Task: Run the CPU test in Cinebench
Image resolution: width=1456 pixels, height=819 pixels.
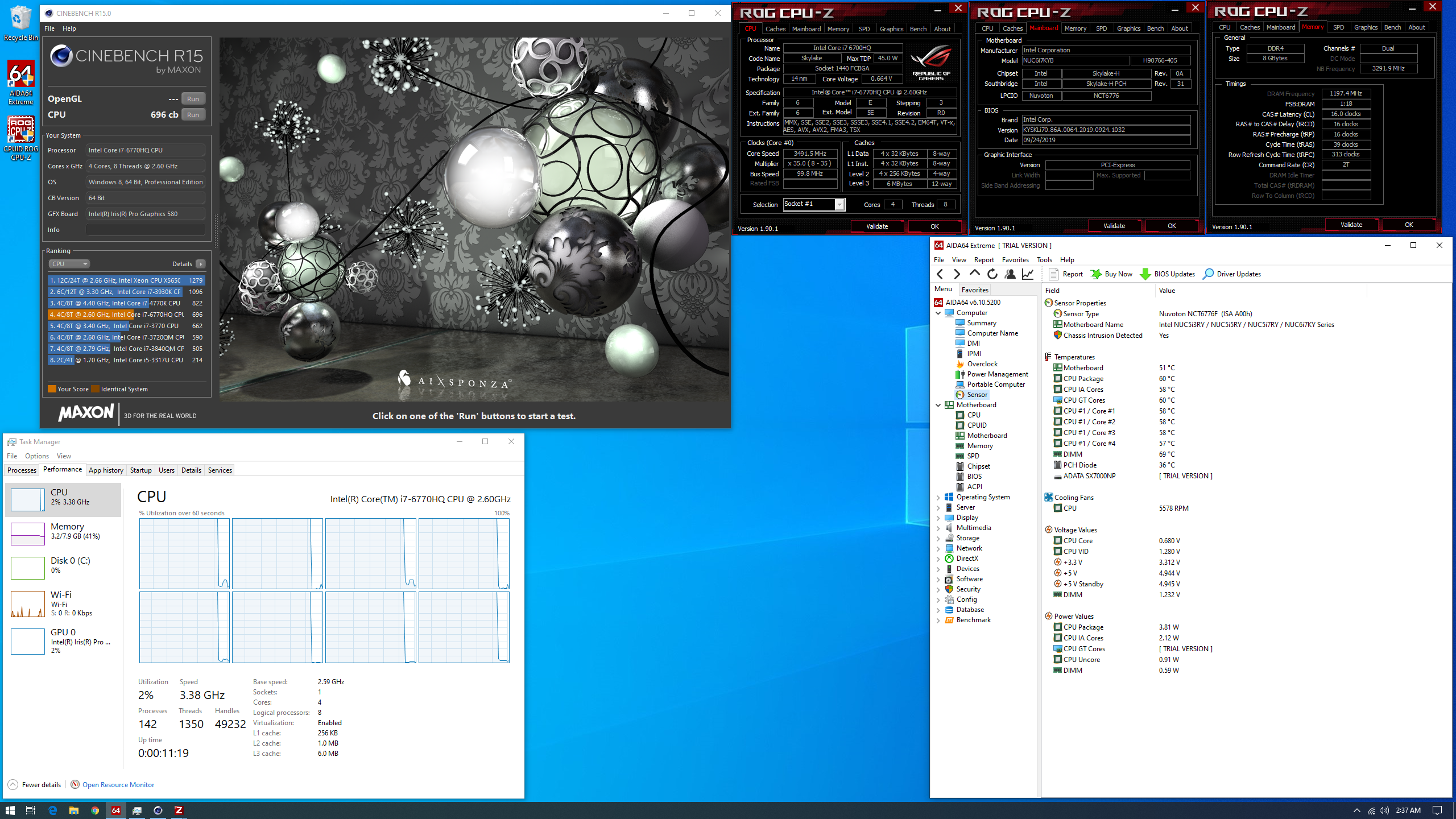Action: 193,115
